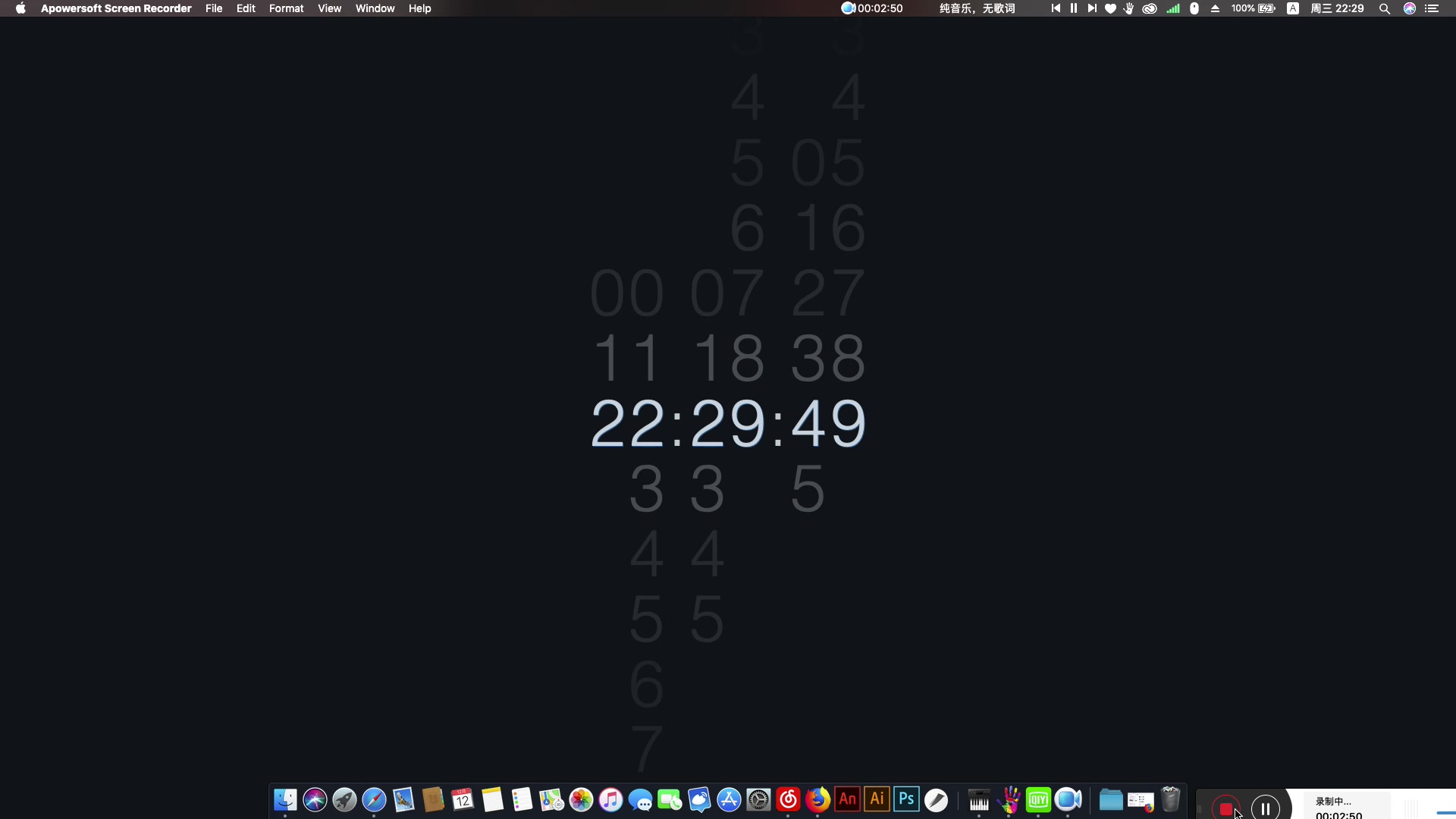Open battery status showing 100%
This screenshot has width=1456, height=819.
click(1254, 8)
